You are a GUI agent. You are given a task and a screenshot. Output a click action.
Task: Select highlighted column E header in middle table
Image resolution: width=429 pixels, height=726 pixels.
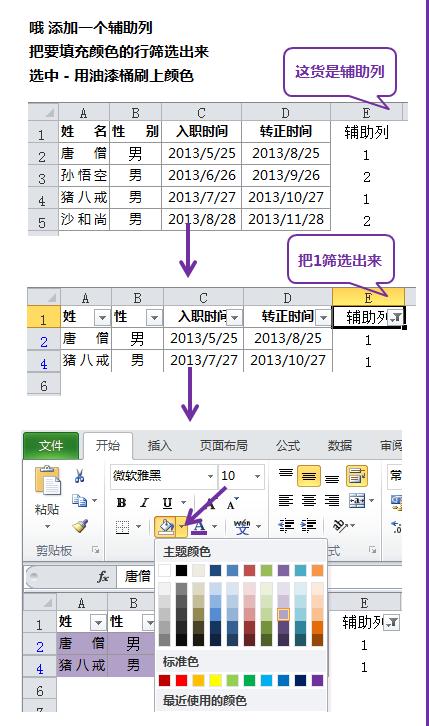[368, 297]
